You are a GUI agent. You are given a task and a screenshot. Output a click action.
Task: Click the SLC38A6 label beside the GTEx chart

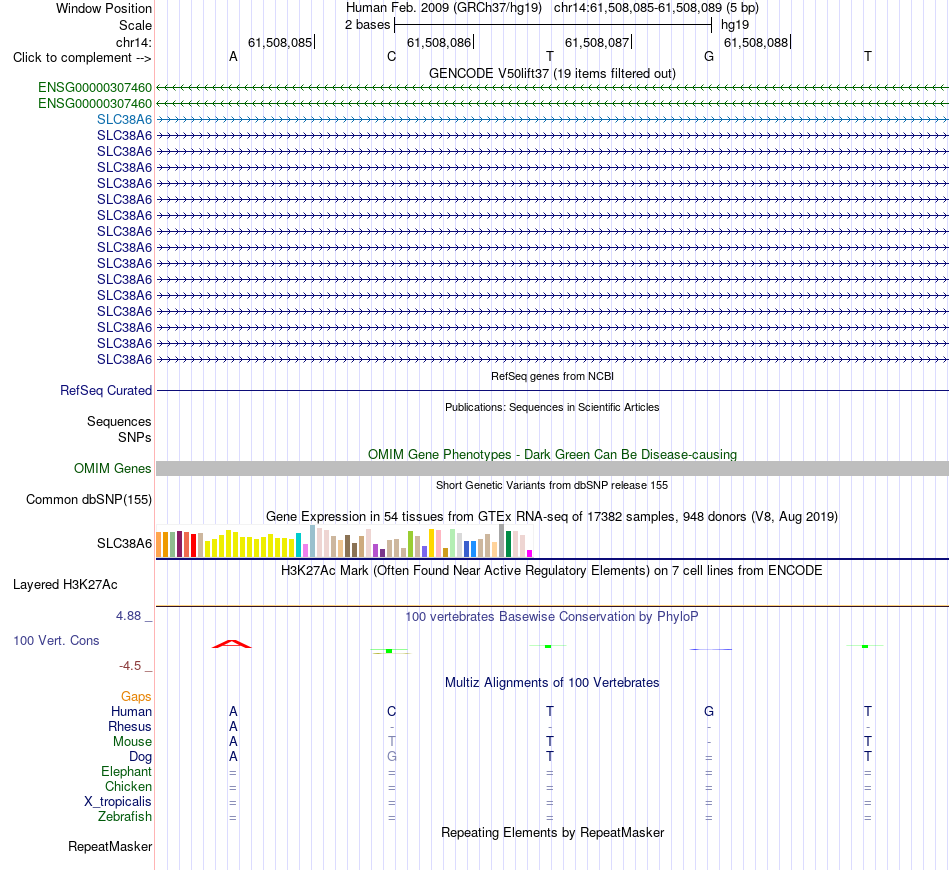pos(124,543)
